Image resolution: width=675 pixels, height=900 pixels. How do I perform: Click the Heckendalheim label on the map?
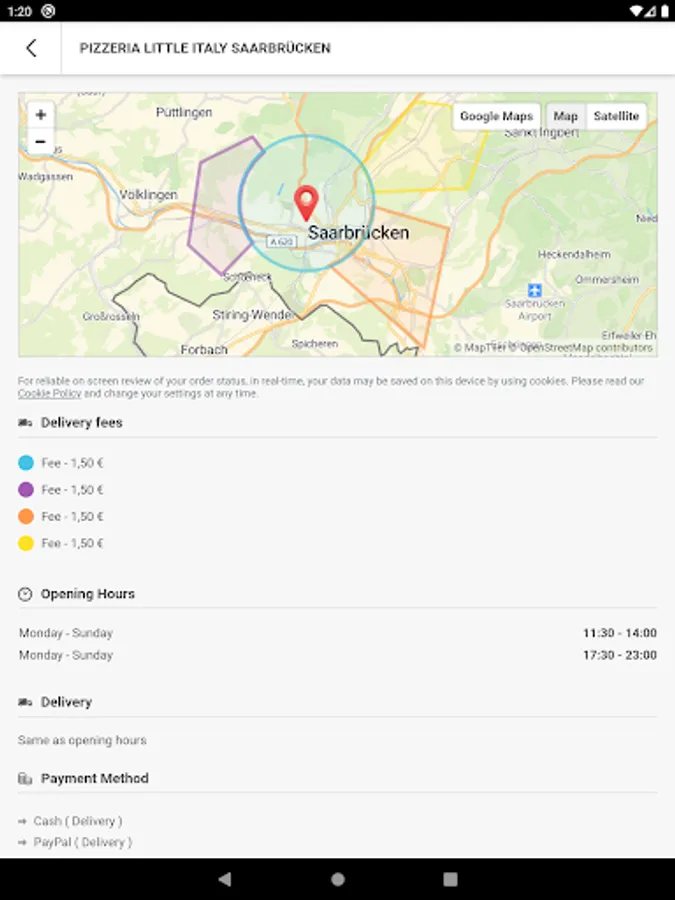click(x=574, y=254)
